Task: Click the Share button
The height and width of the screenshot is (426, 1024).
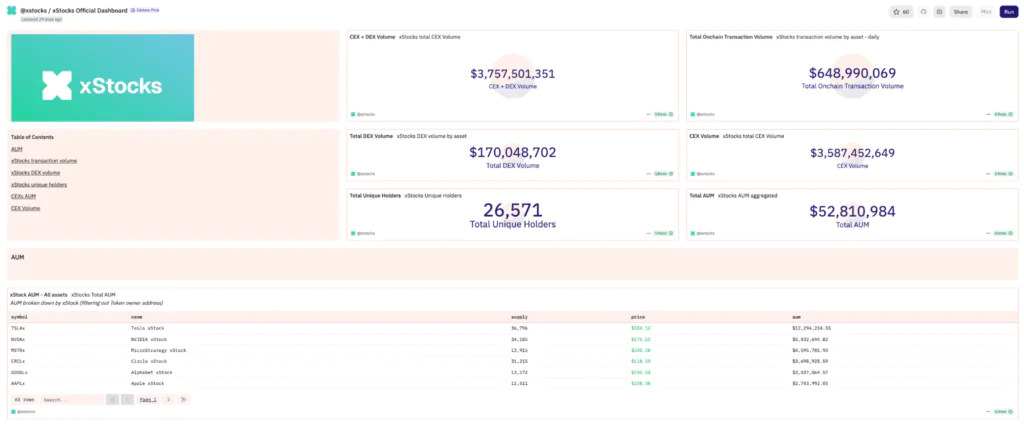Action: pyautogui.click(x=960, y=11)
